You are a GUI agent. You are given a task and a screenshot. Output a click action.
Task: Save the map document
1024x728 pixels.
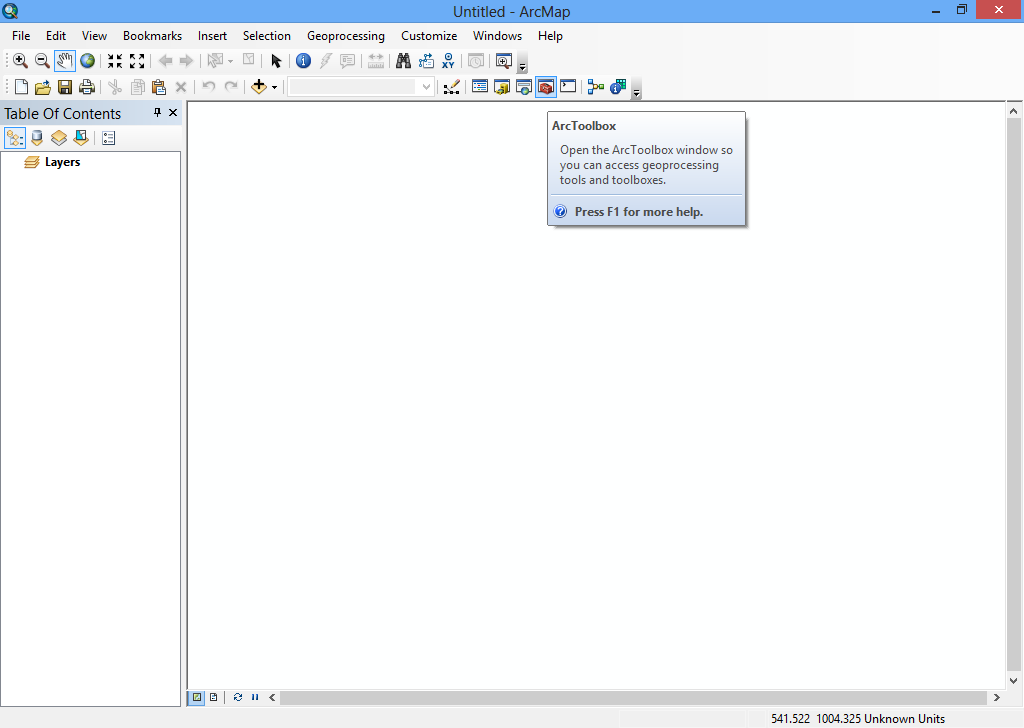click(65, 87)
